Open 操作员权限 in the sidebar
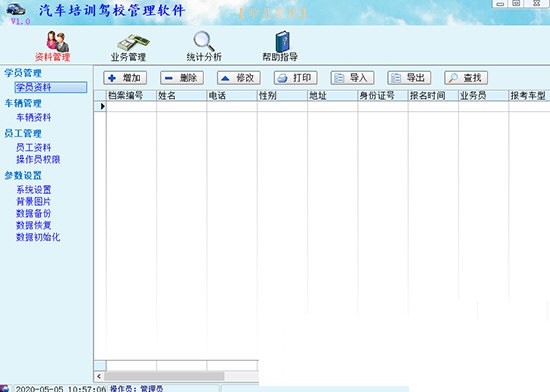Viewport: 550px width, 392px height. click(x=38, y=160)
